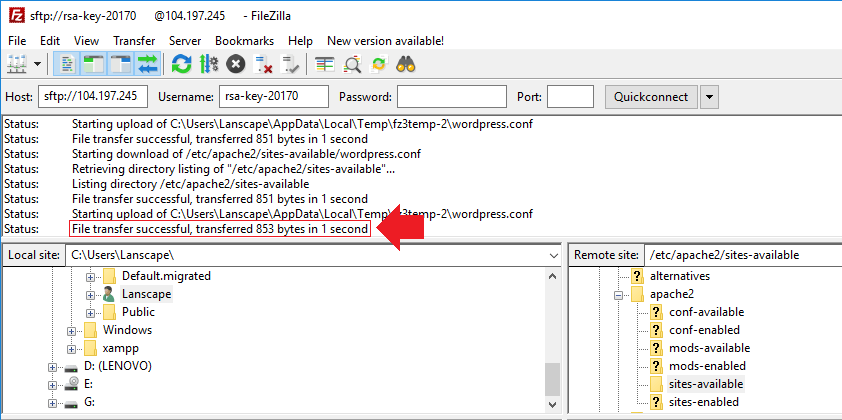Select the Lanscape local folder
The image size is (842, 420).
point(146,294)
